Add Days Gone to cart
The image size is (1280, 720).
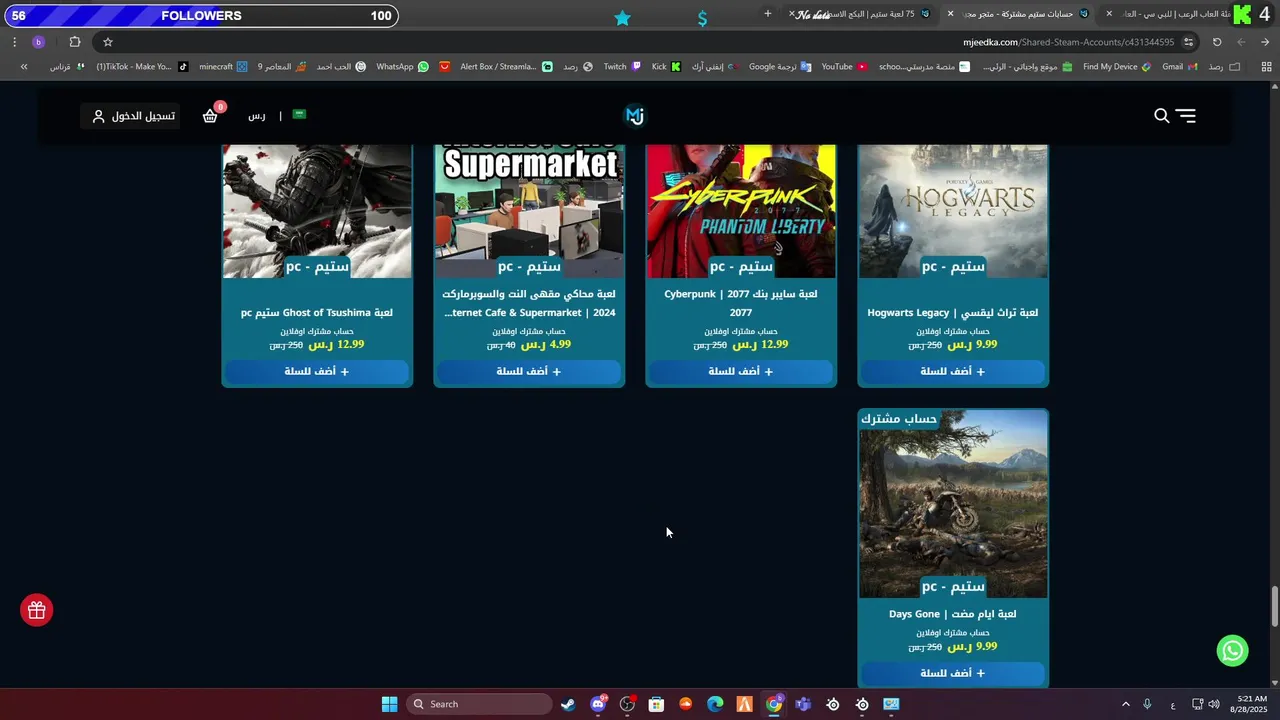coord(953,673)
